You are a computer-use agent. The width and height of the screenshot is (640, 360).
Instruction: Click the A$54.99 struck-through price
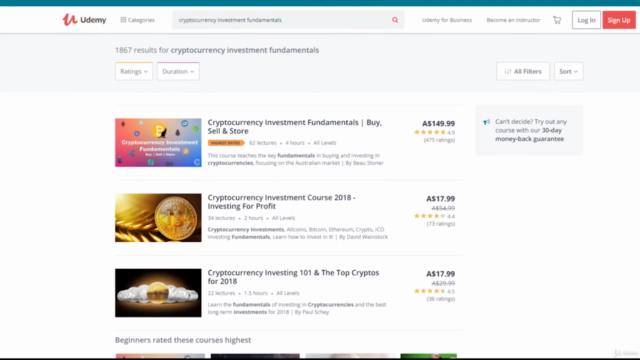443,208
